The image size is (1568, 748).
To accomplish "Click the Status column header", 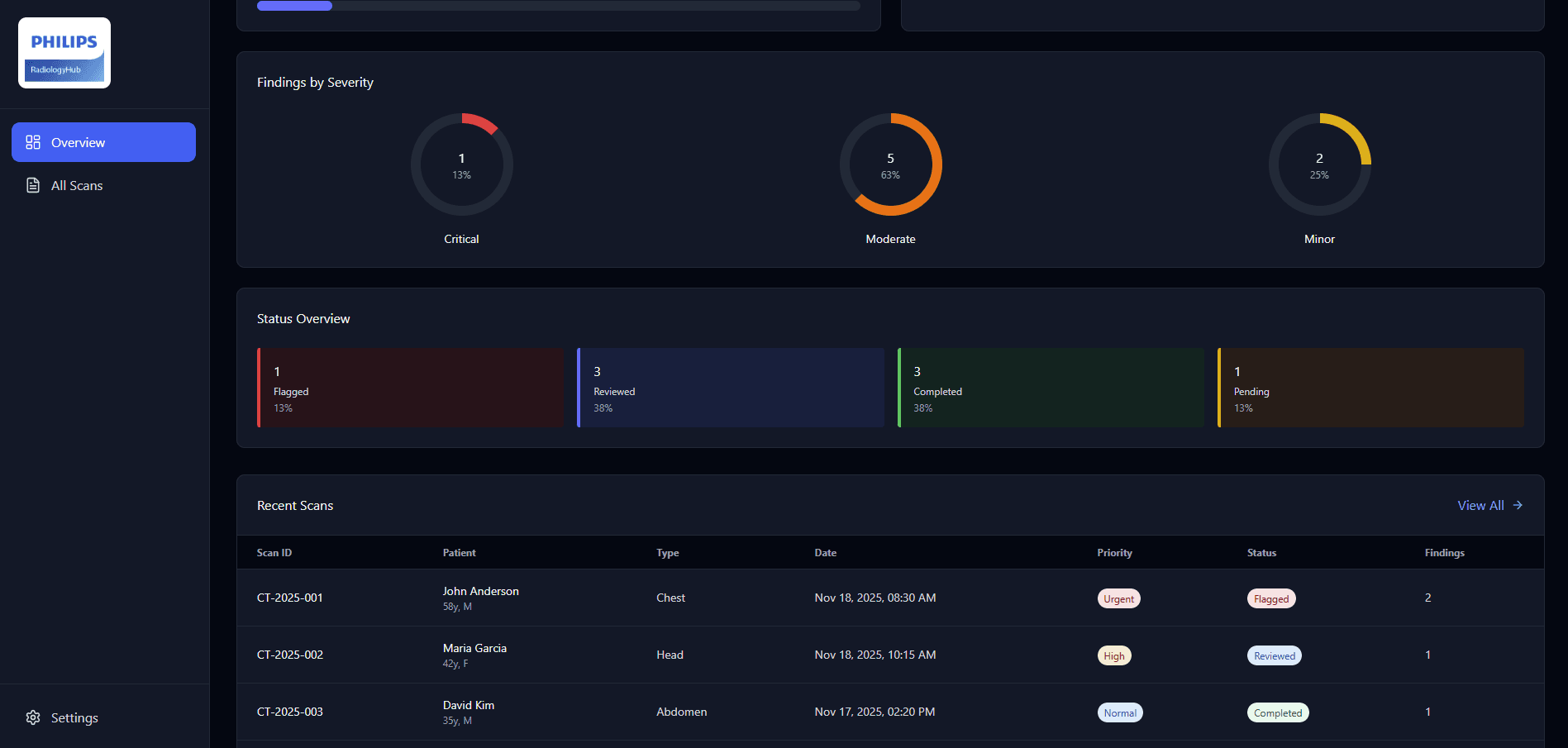I will click(1261, 553).
